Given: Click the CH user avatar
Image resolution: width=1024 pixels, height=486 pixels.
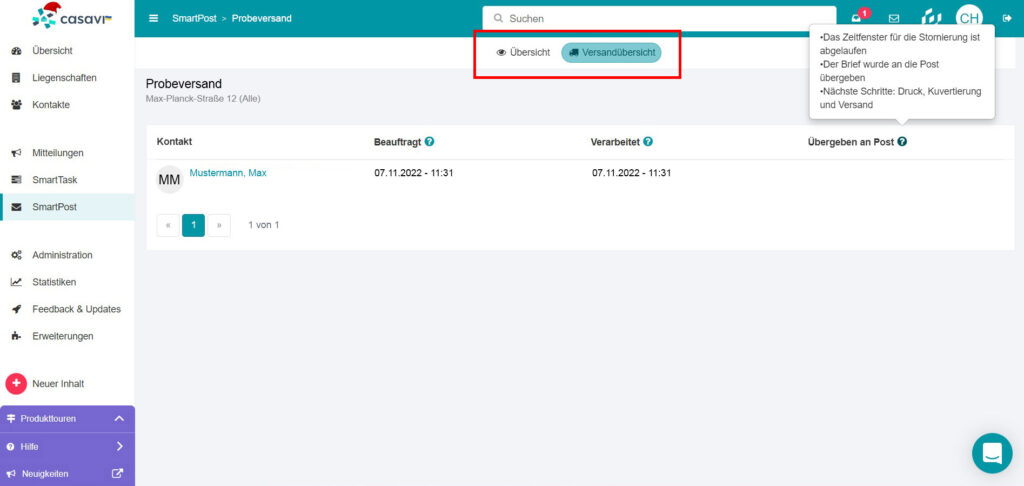Looking at the screenshot, I should point(969,18).
